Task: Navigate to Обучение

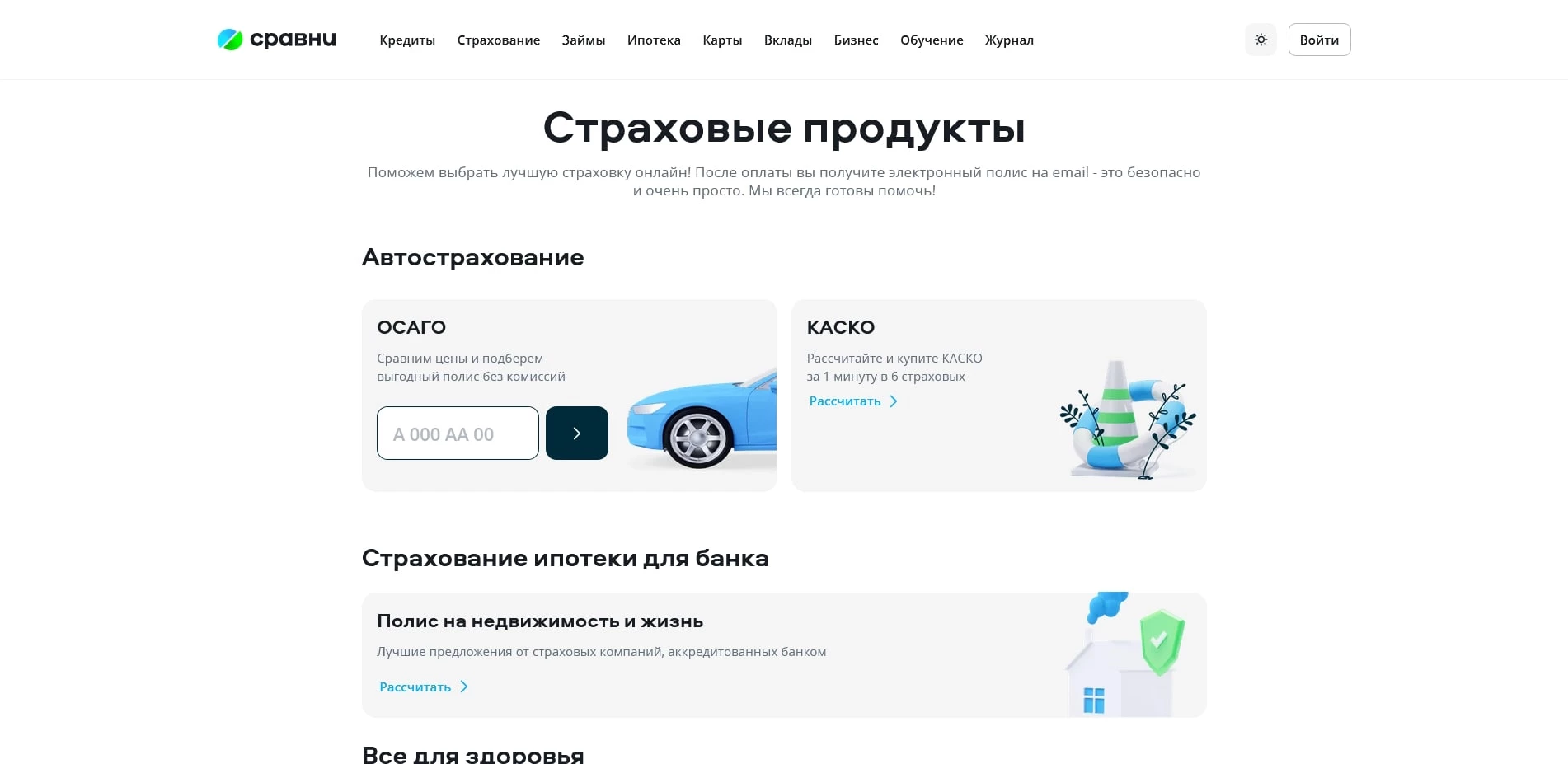Action: (932, 40)
